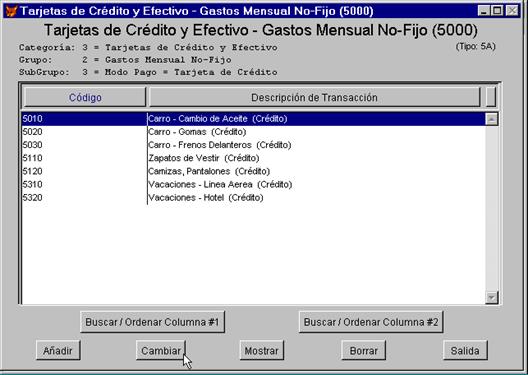Minimize the Tarjetas de Crédito window
This screenshot has width=528, height=375.
click(484, 11)
